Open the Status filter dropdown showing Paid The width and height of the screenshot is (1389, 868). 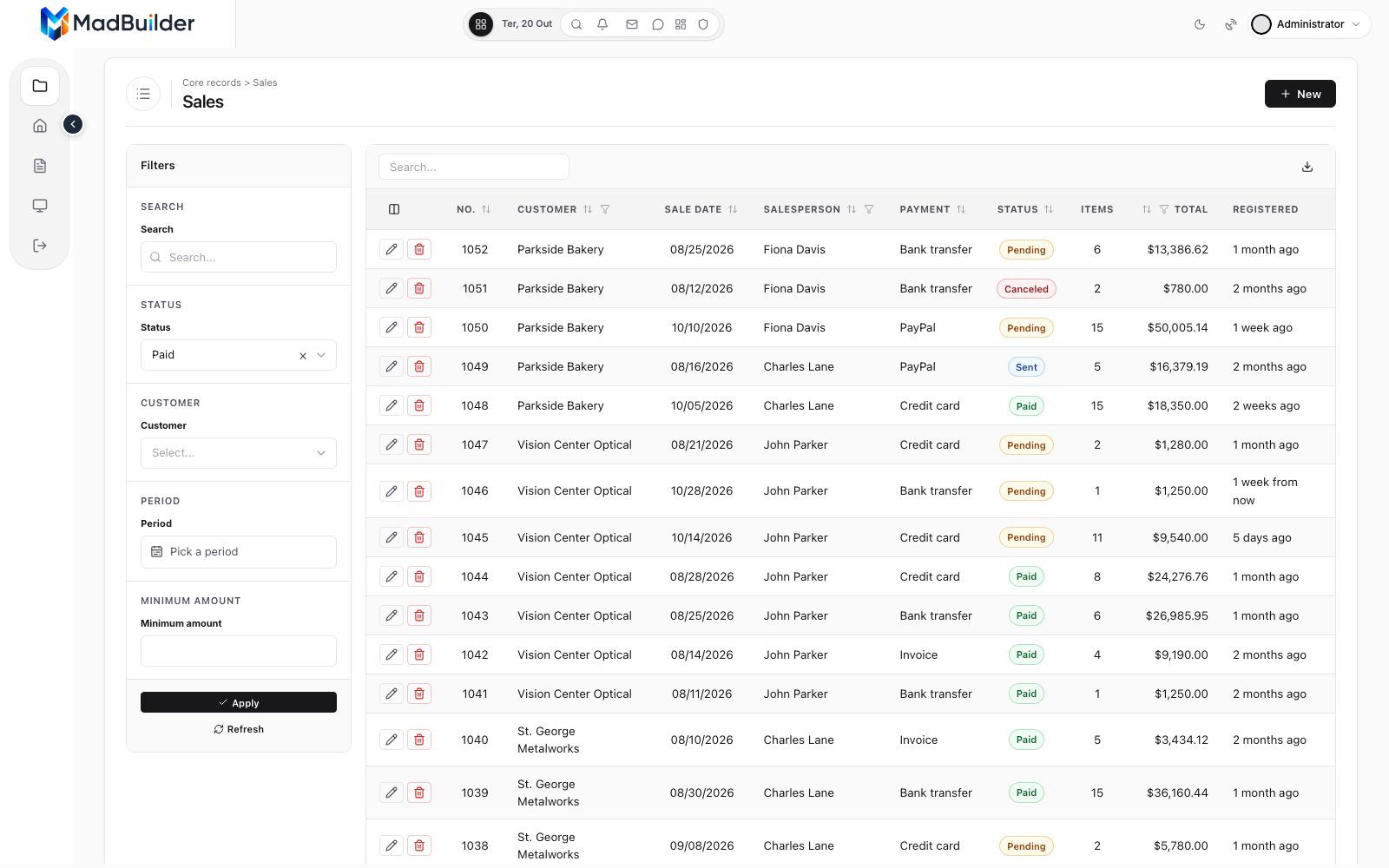click(239, 355)
